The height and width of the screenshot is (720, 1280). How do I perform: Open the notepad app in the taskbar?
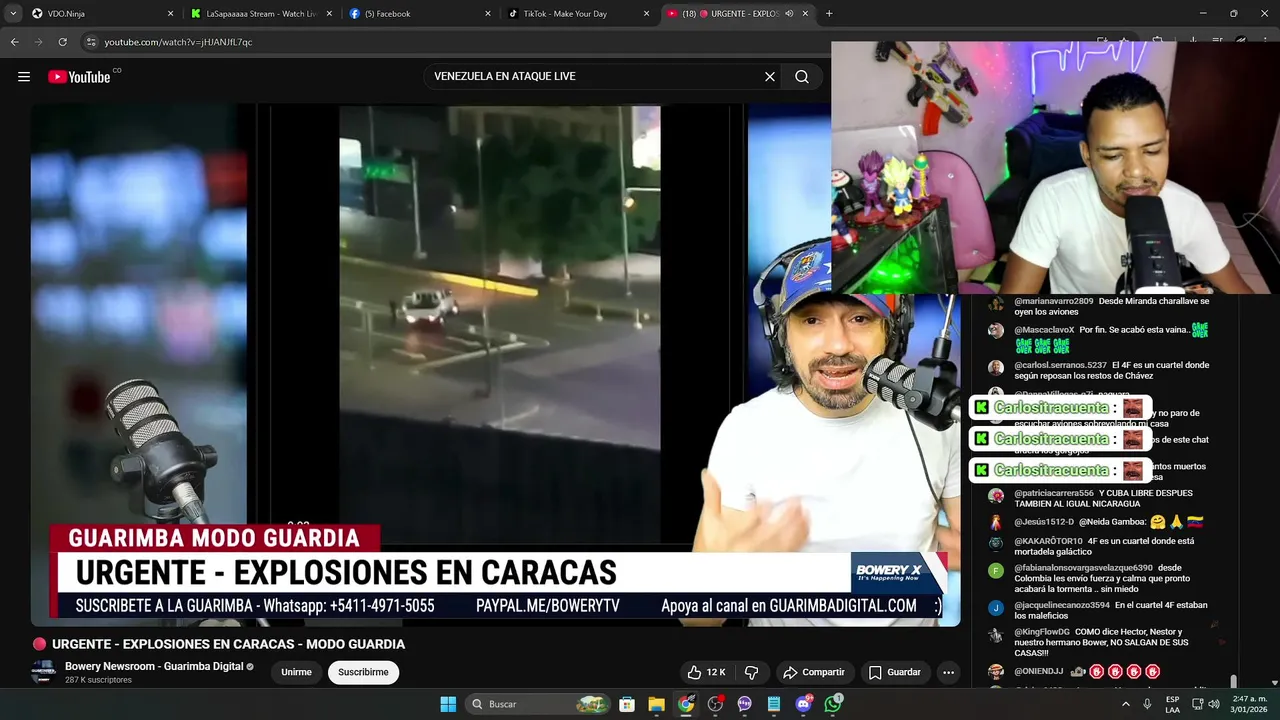coord(774,704)
